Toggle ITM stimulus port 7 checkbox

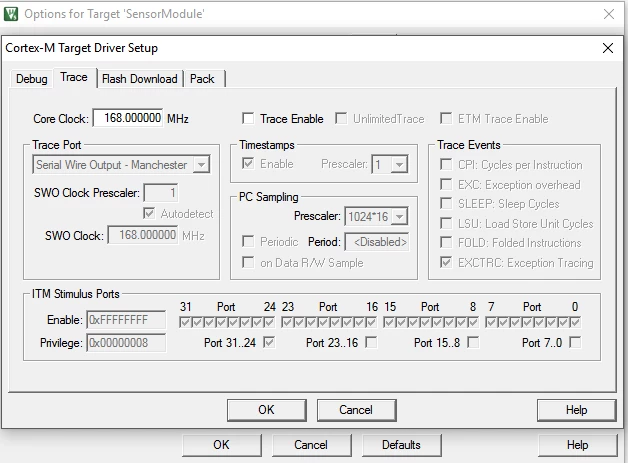click(x=491, y=322)
